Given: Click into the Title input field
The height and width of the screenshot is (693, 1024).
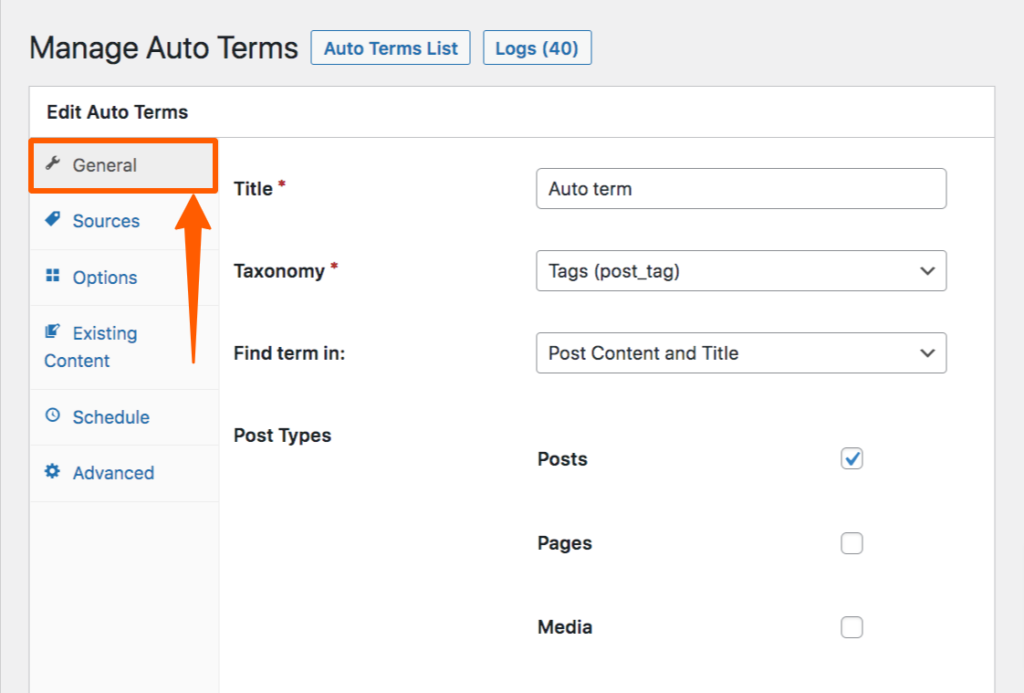Looking at the screenshot, I should [x=741, y=189].
